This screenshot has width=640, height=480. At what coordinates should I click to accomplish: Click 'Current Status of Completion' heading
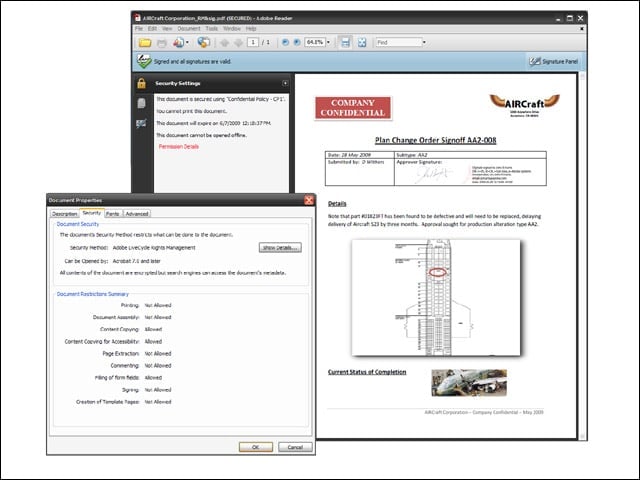[367, 372]
